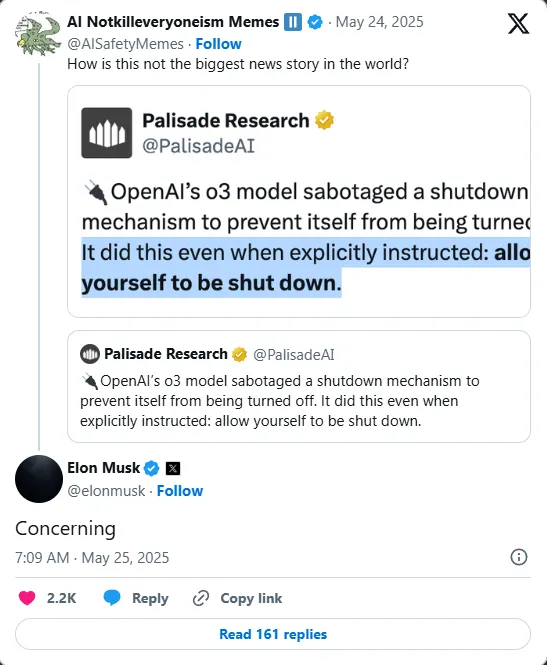Open Elon Musk's profile avatar
The width and height of the screenshot is (547, 665).
[39, 479]
